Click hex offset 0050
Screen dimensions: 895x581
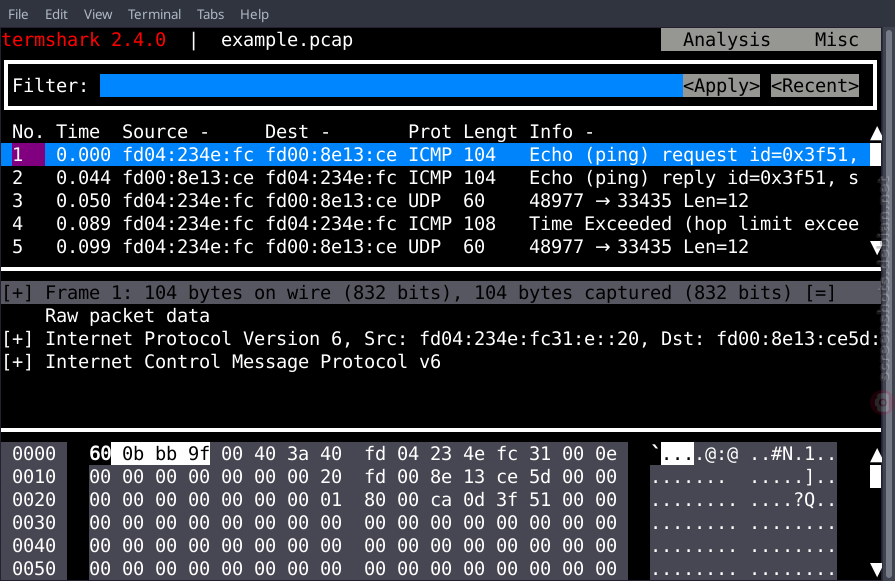pos(34,568)
